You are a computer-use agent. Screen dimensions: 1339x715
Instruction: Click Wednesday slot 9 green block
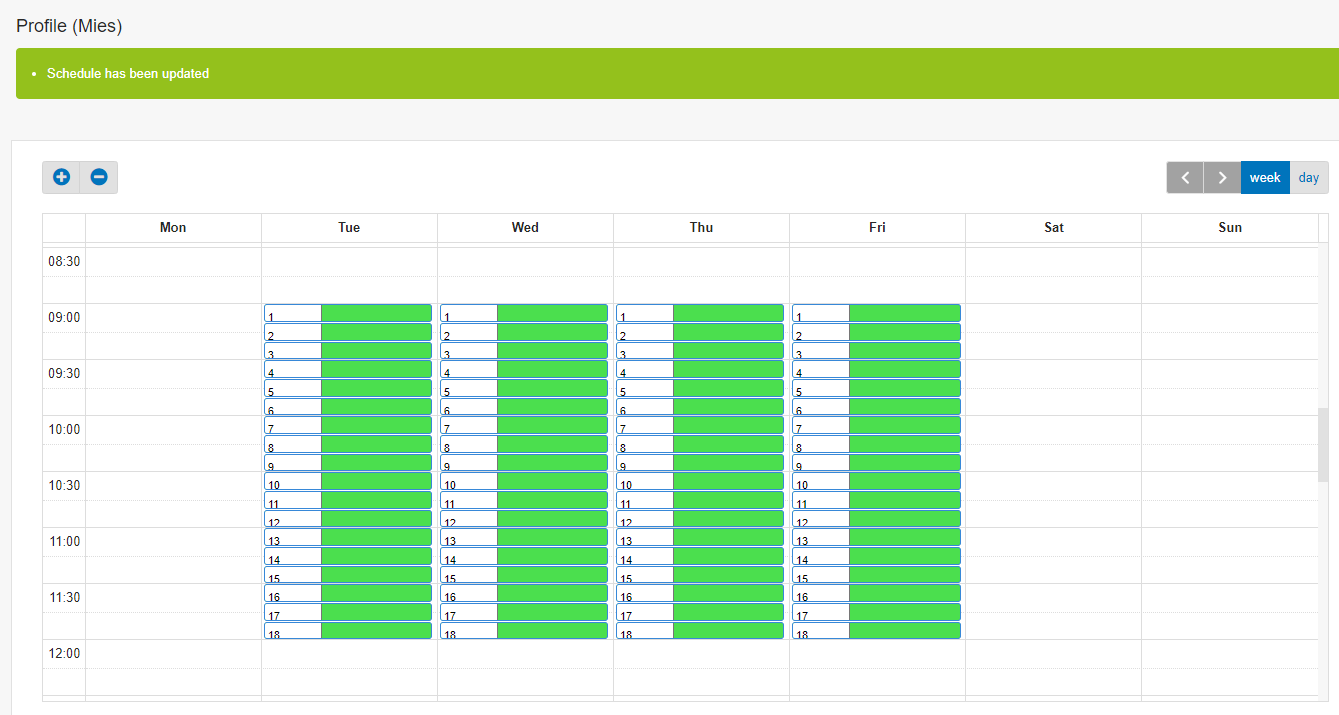pyautogui.click(x=552, y=463)
